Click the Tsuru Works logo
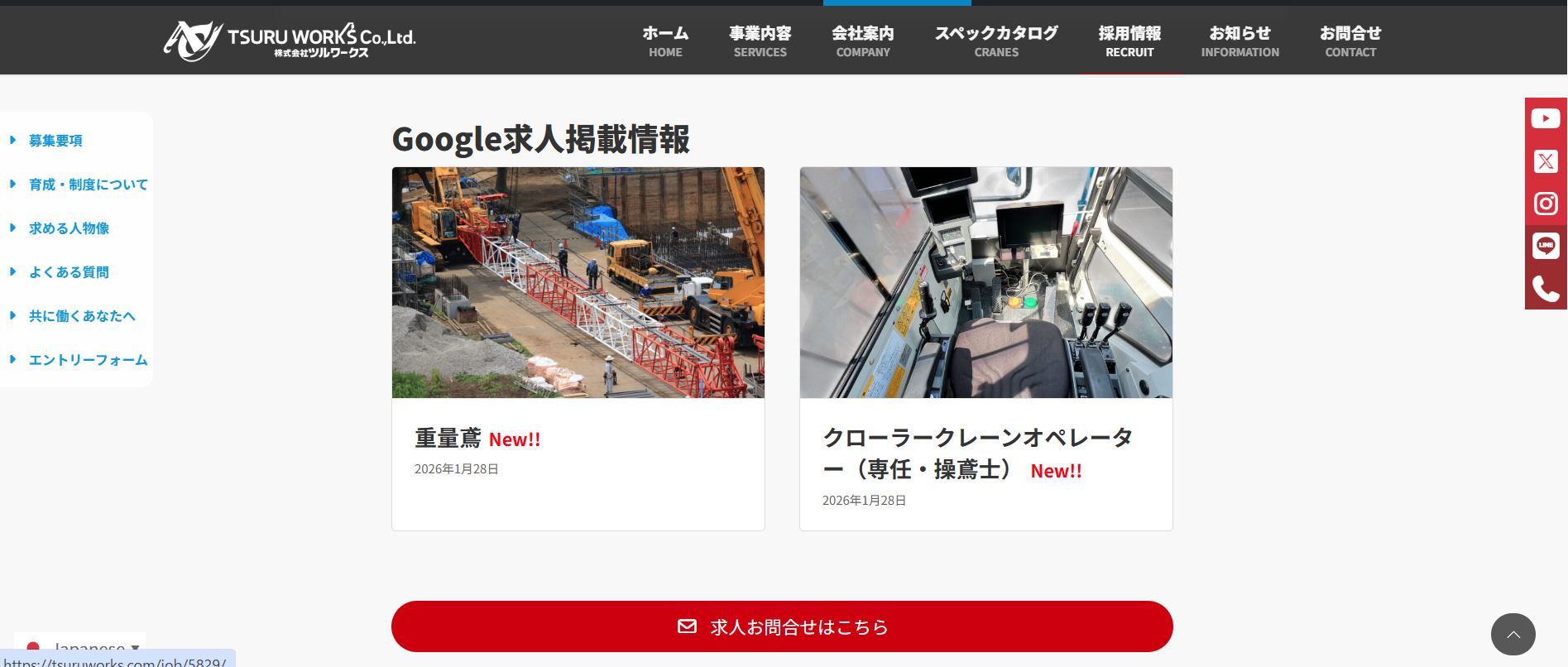 click(x=290, y=40)
